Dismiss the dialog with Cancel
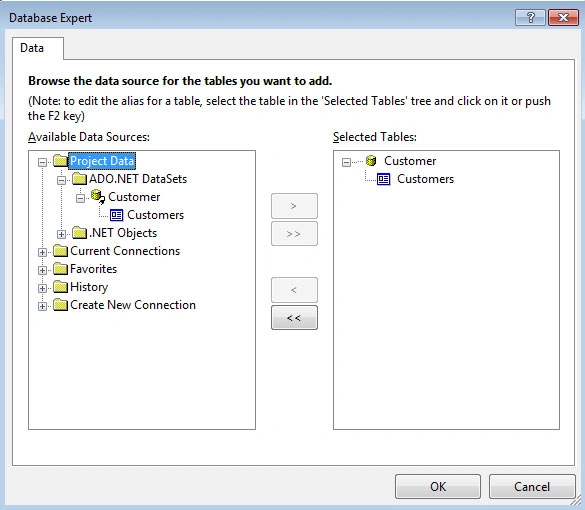Viewport: 585px width, 510px height. (x=532, y=486)
